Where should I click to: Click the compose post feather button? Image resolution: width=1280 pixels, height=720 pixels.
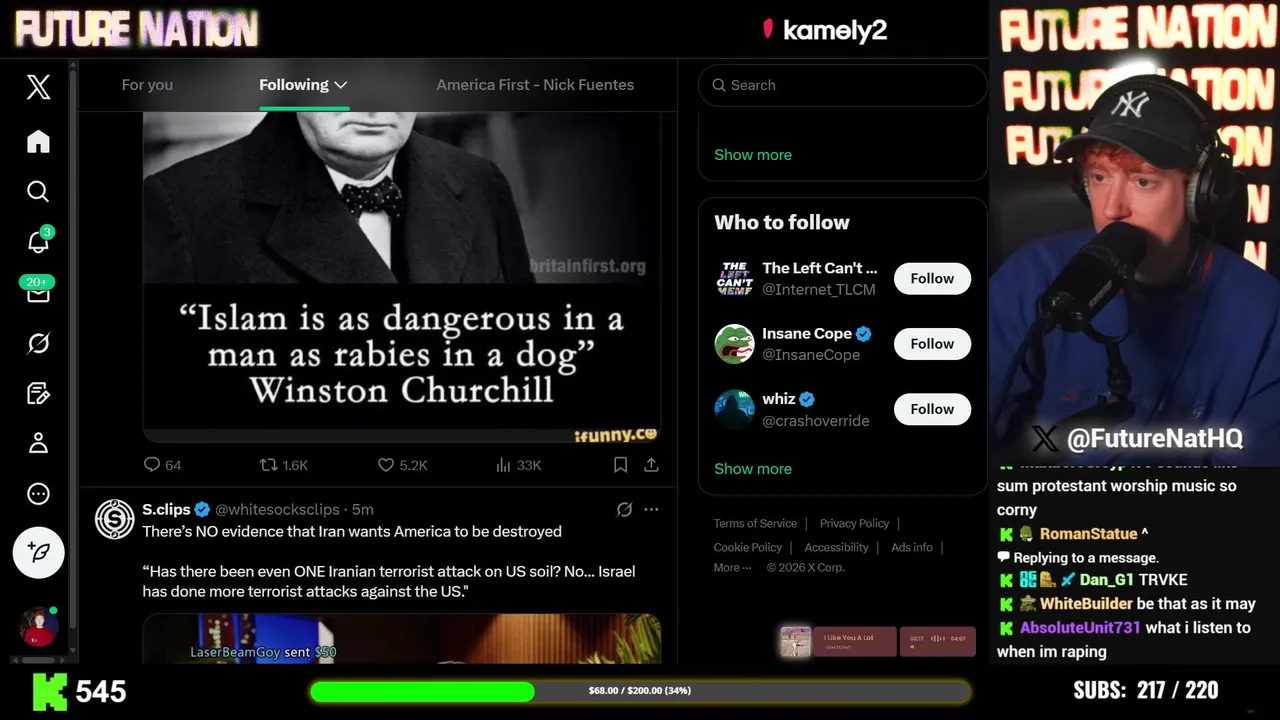click(x=38, y=552)
